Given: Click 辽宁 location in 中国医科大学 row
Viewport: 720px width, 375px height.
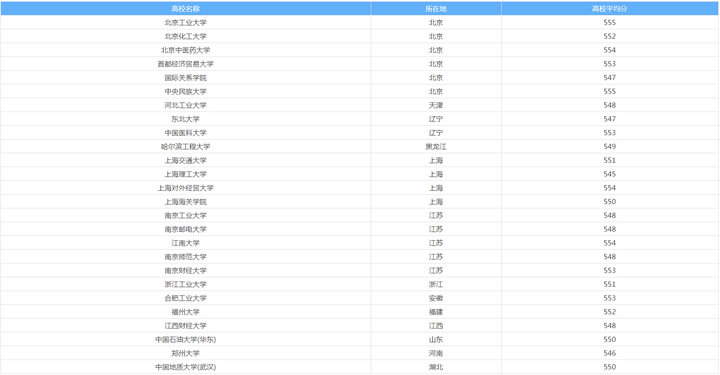Looking at the screenshot, I should 436,133.
